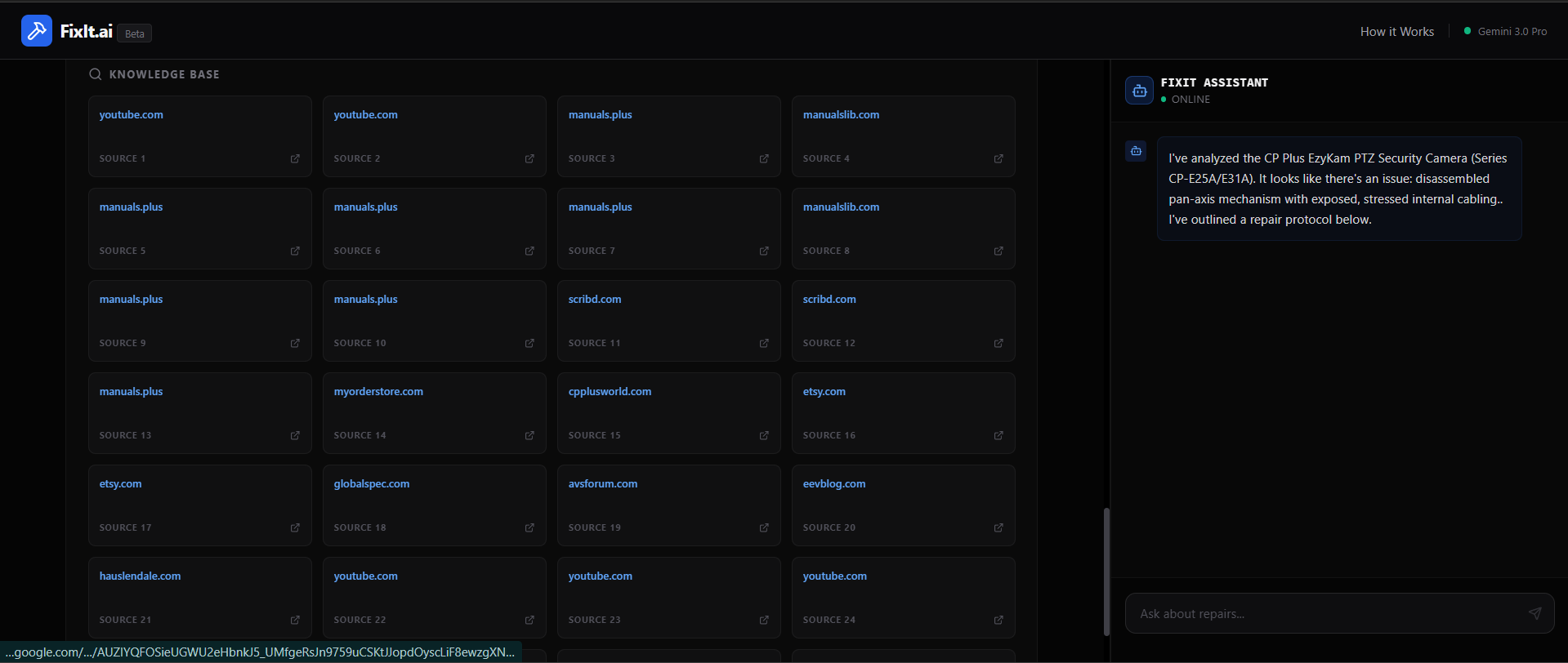This screenshot has height=663, width=1568.
Task: Open external link icon for Source 12
Action: [x=998, y=343]
